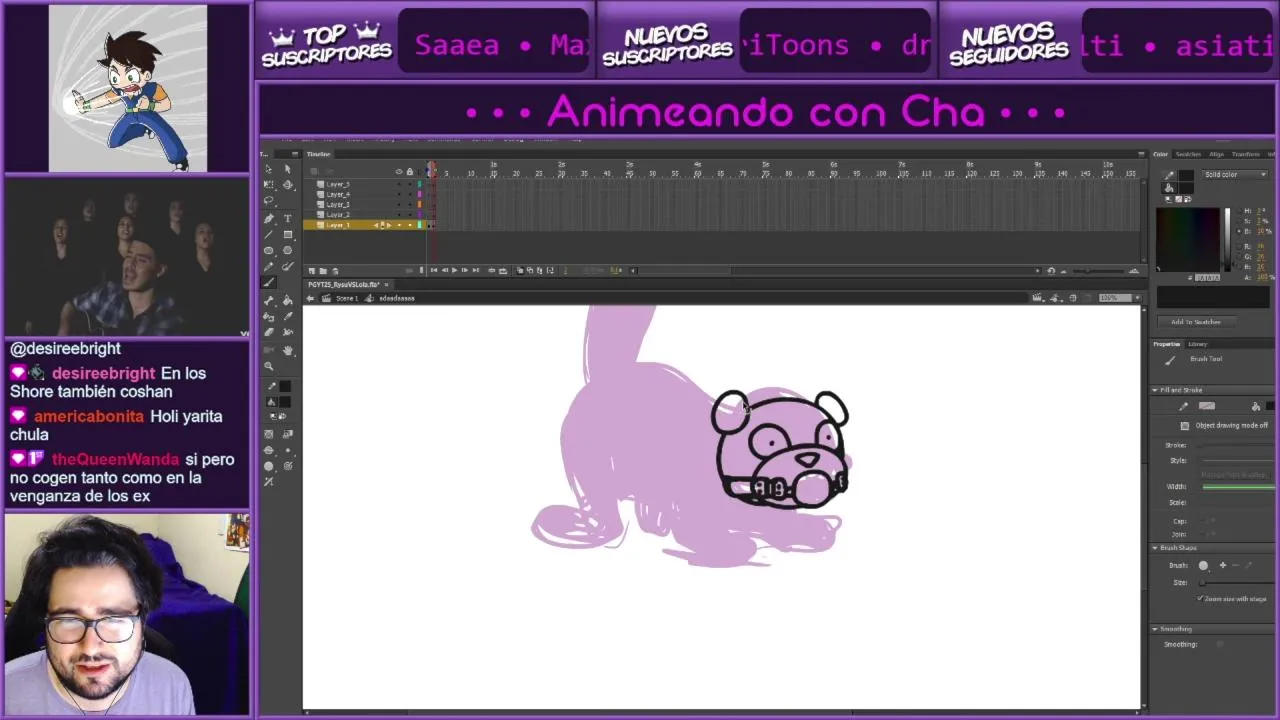The height and width of the screenshot is (720, 1280).
Task: Select the Subselection tool
Action: (x=288, y=169)
